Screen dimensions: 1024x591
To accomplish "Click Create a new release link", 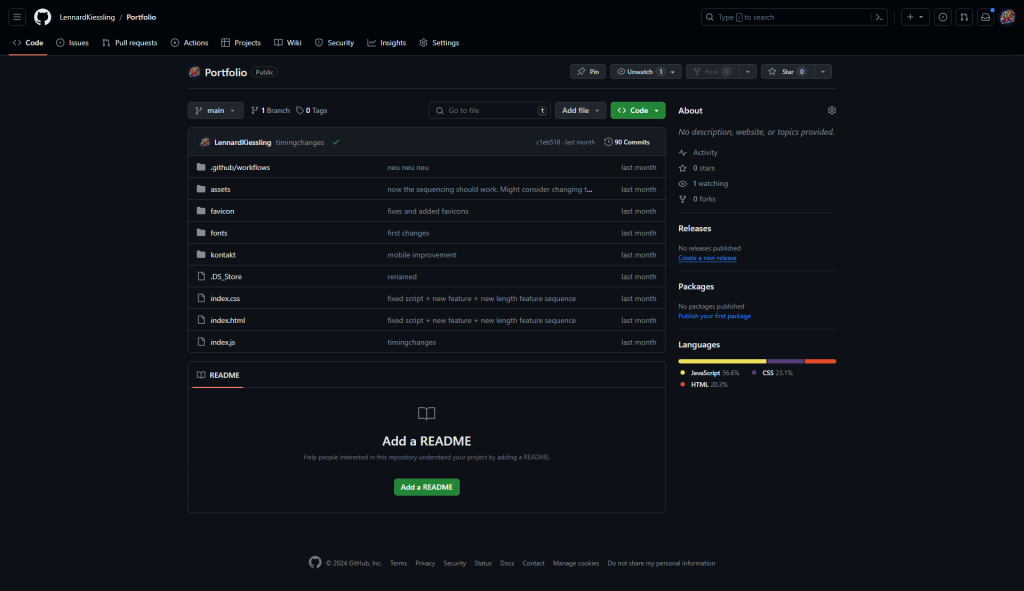I will [x=707, y=258].
